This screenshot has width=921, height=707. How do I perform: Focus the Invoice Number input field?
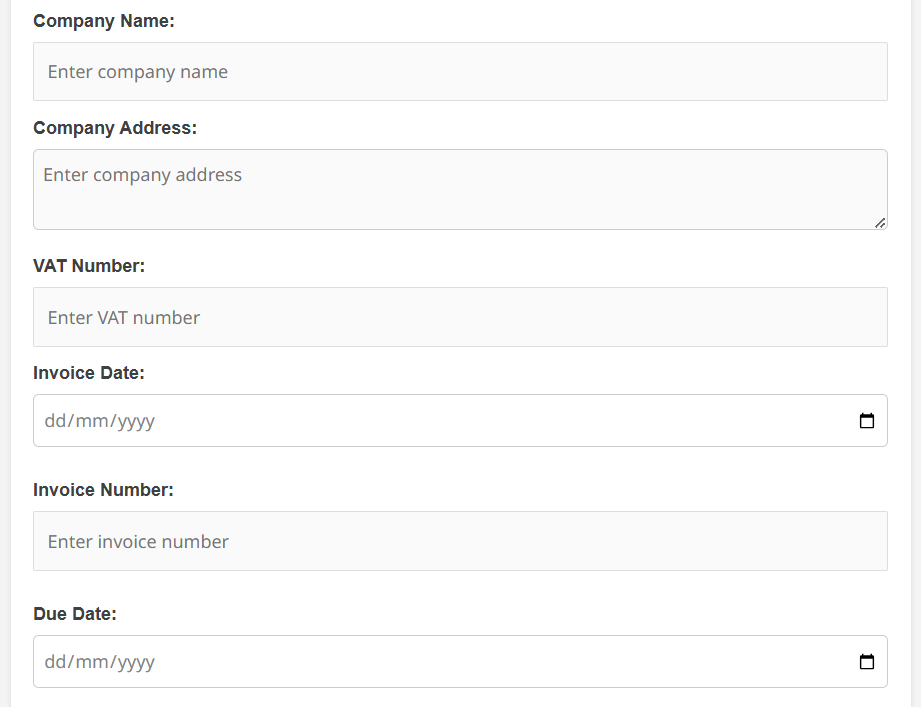460,542
